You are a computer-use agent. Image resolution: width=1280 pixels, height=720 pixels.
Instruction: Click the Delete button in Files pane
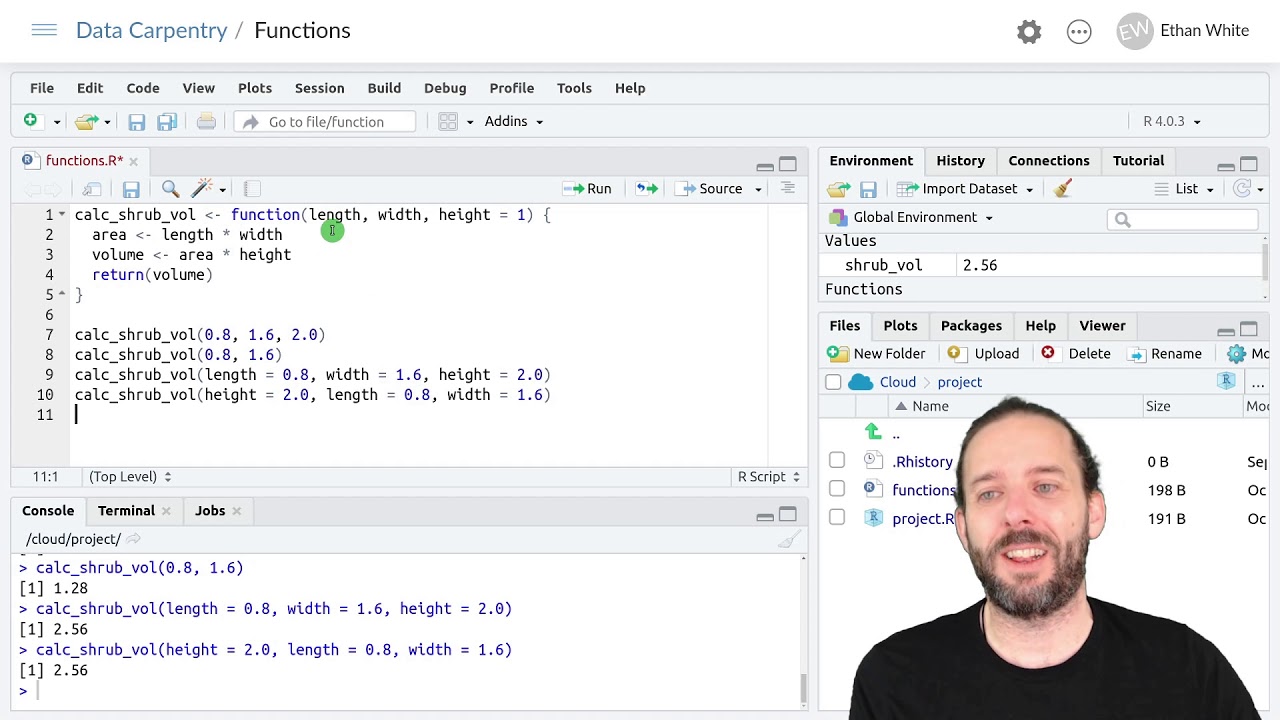(1076, 353)
